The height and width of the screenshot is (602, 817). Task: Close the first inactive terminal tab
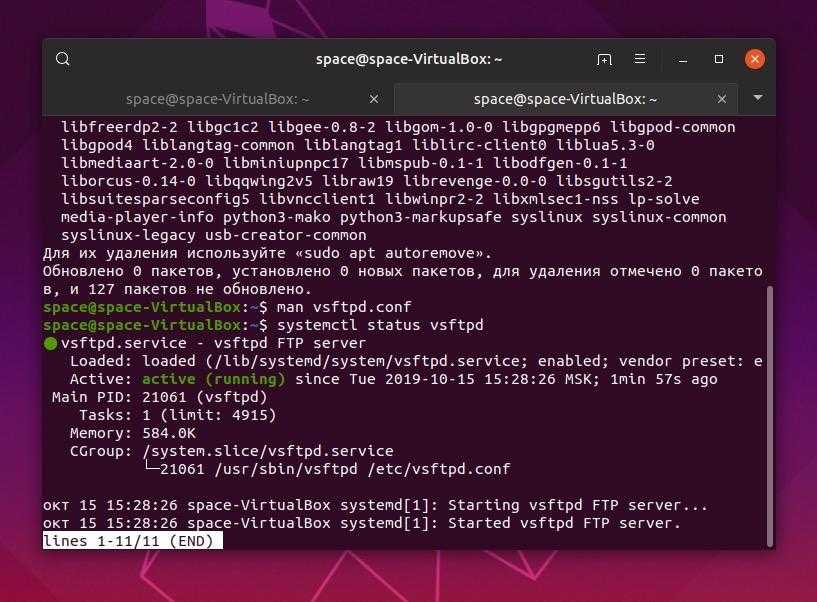[374, 99]
